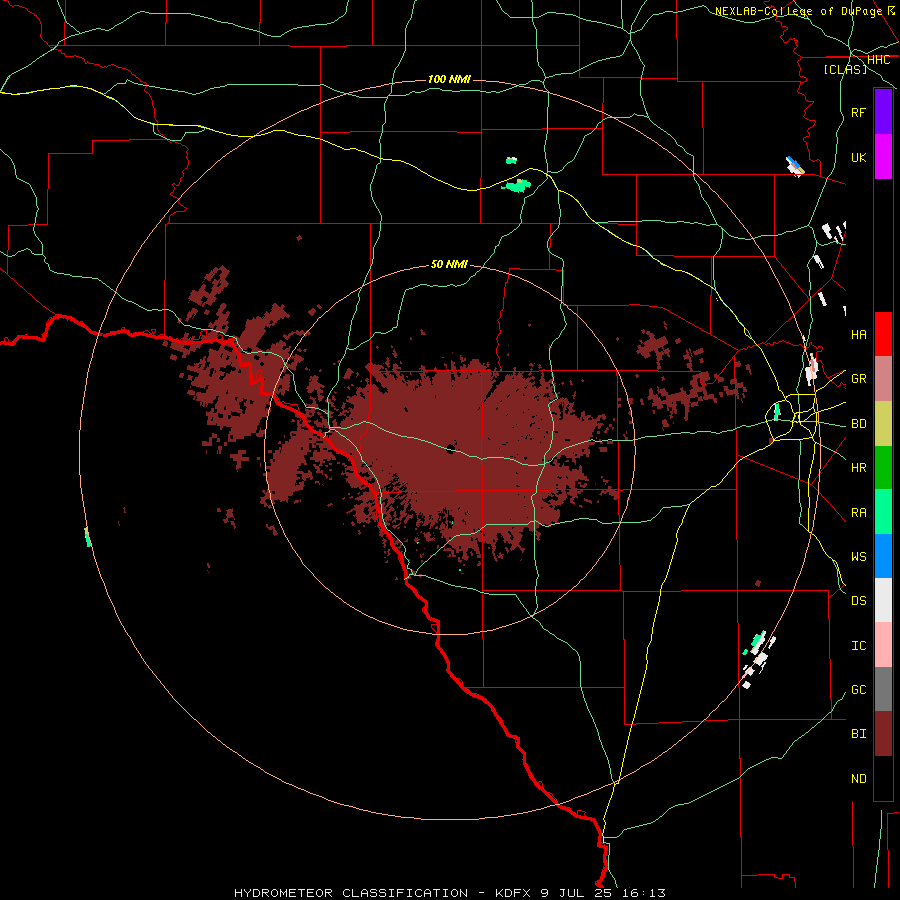Click the HR green legend color block
This screenshot has height=900, width=900.
pyautogui.click(x=883, y=468)
